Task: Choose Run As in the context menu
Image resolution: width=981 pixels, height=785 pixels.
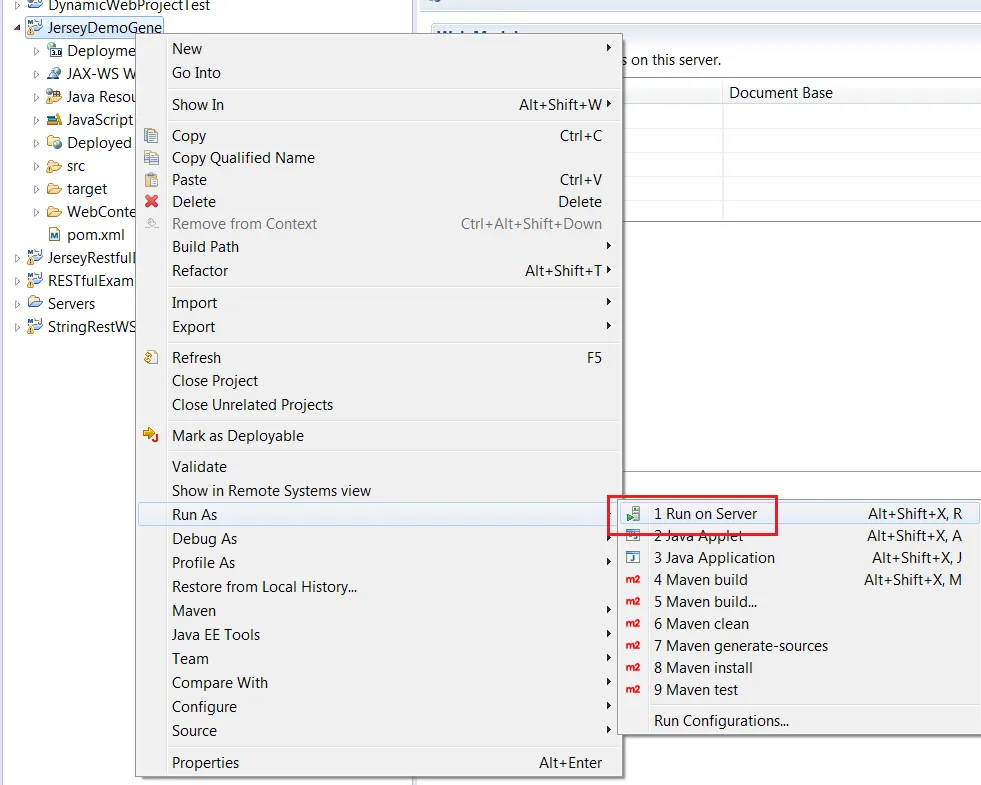Action: [x=379, y=514]
